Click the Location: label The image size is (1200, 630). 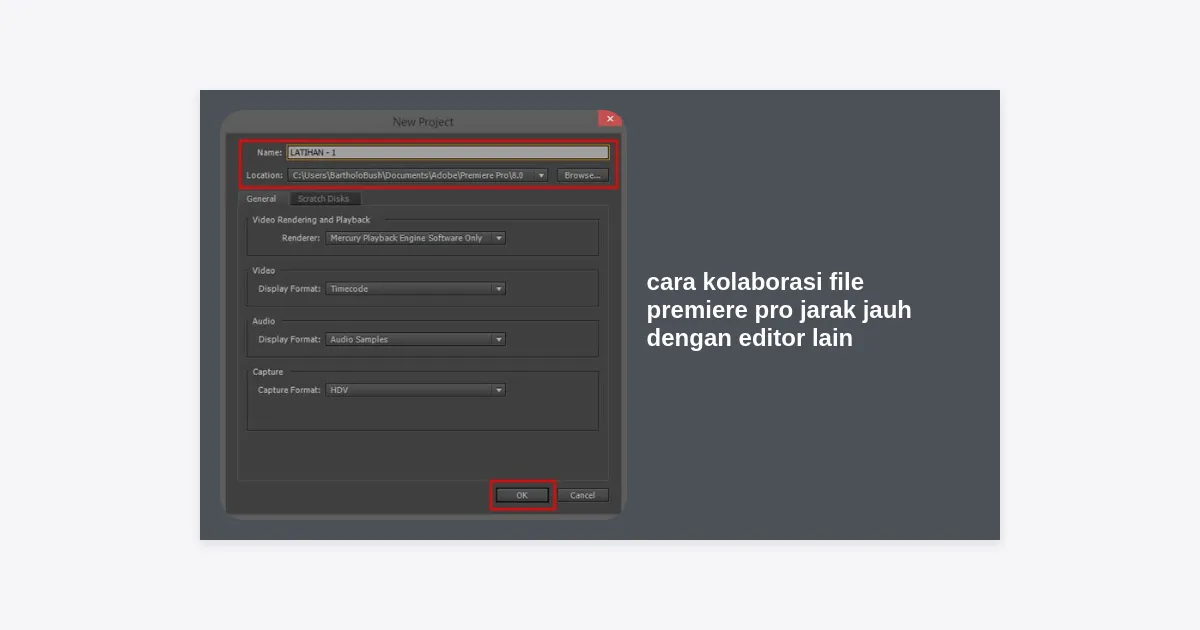coord(265,176)
